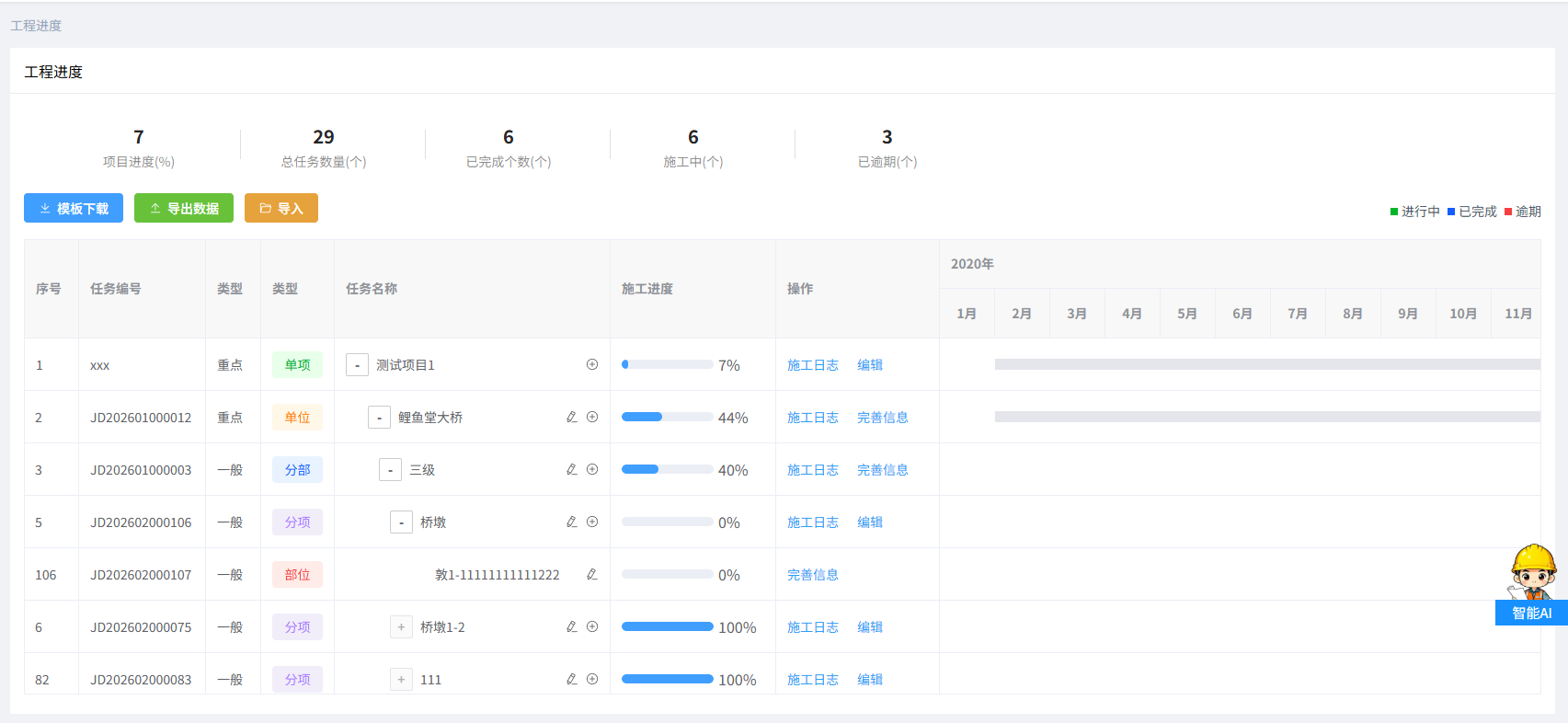Image resolution: width=1568 pixels, height=723 pixels.
Task: Collapse the 鲤鱼堂大桥 tree node
Action: pos(379,418)
